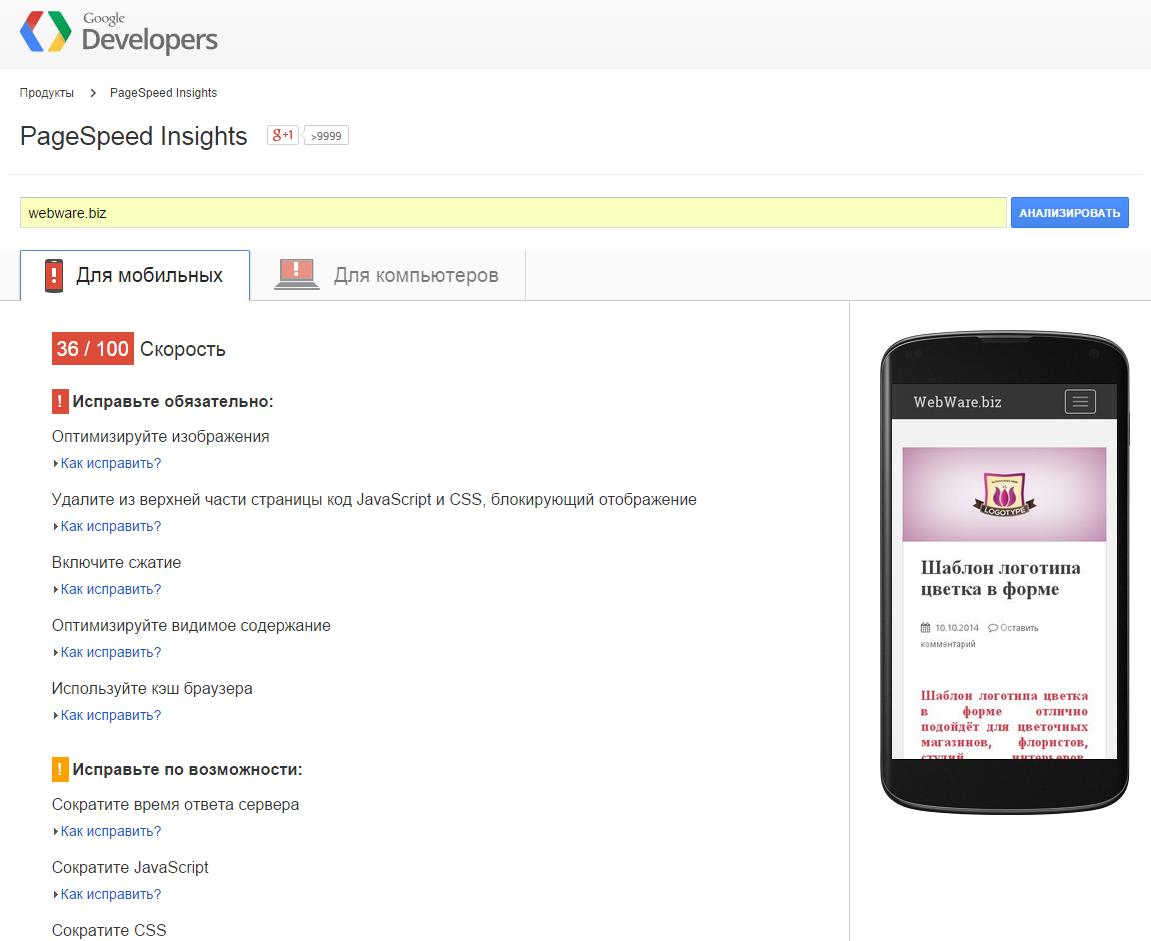
Task: Click the webware.biz URL input field
Action: pyautogui.click(x=513, y=213)
